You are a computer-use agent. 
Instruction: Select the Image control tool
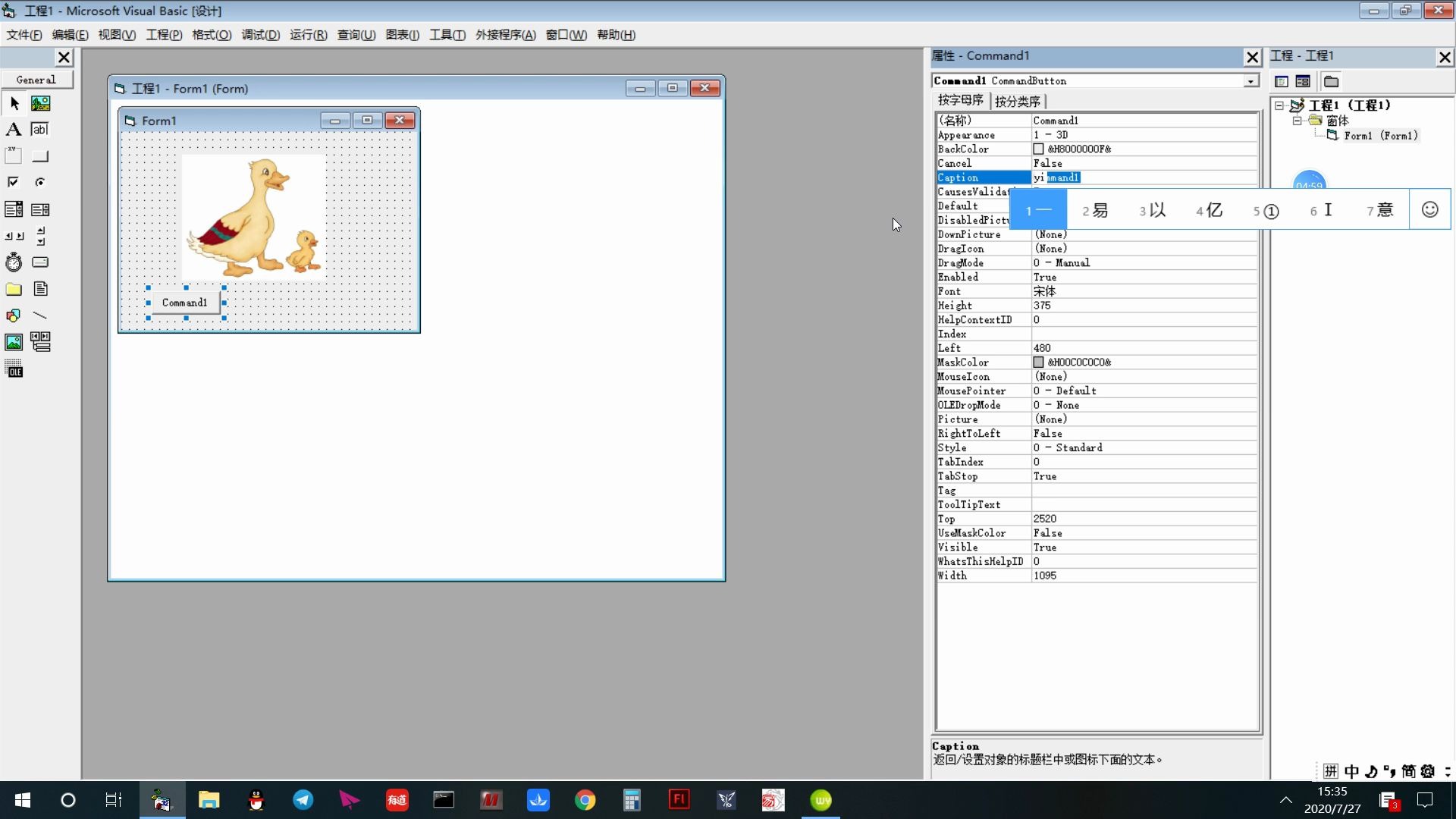(x=14, y=342)
